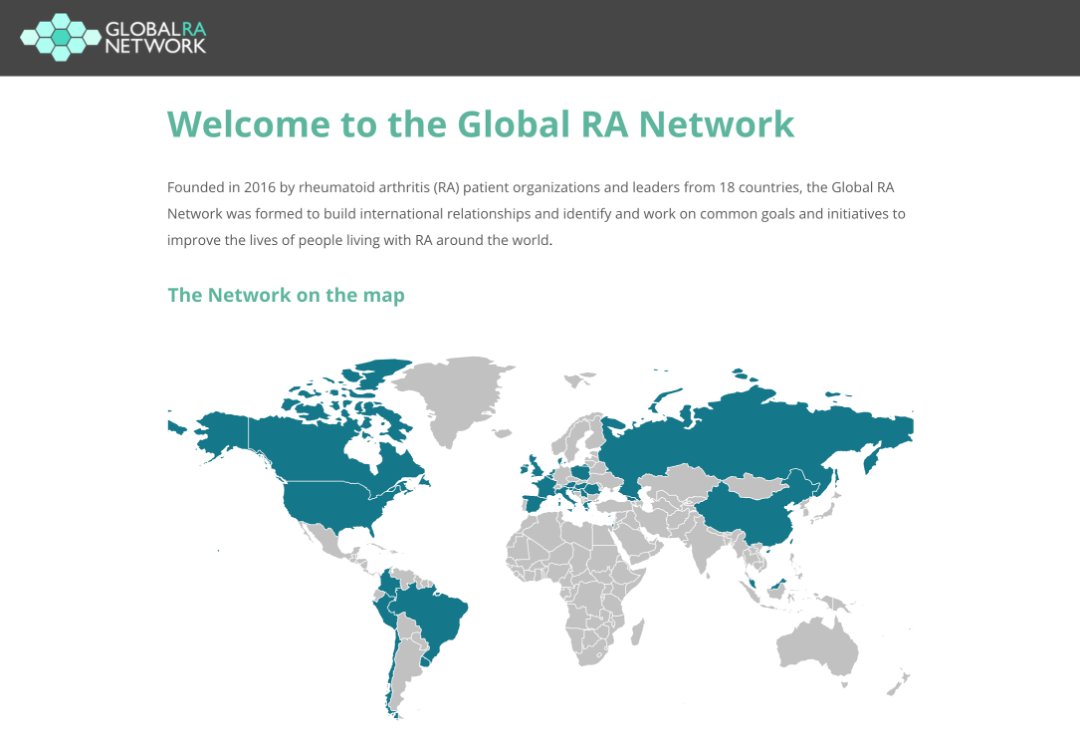The width and height of the screenshot is (1080, 748).
Task: Click the hexagon cluster logo icon
Action: [x=61, y=37]
